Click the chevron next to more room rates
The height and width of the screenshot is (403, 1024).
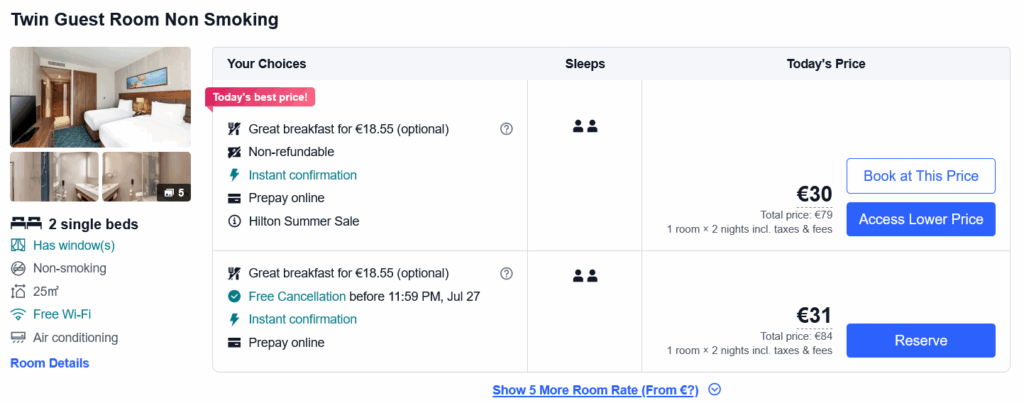(x=714, y=389)
